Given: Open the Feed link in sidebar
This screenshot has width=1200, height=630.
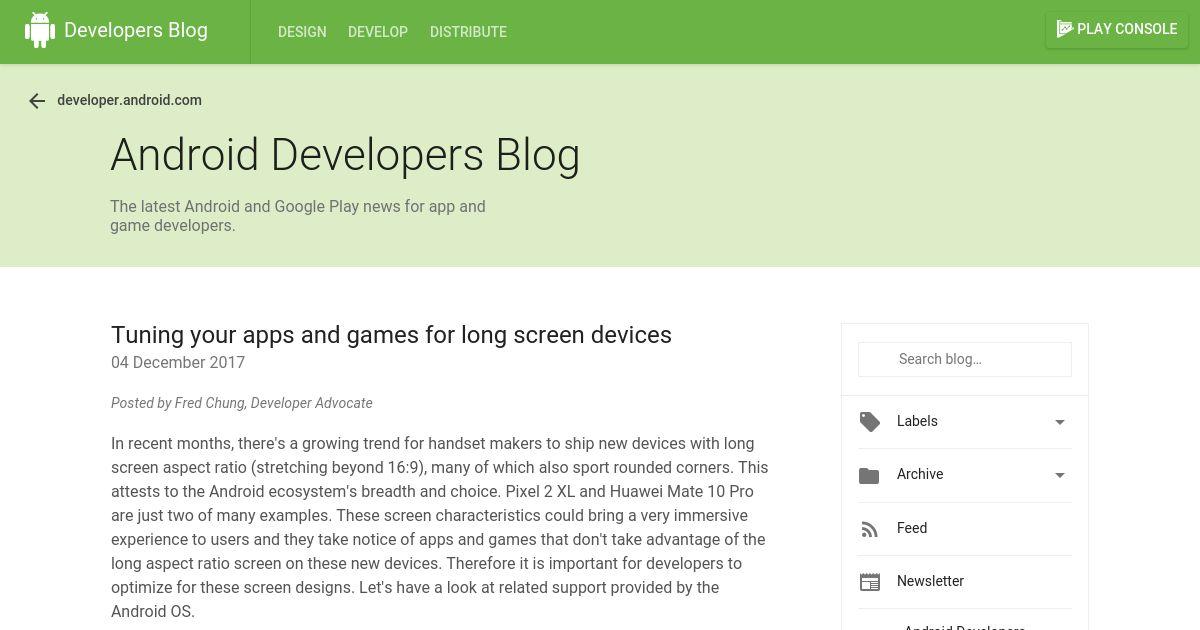Looking at the screenshot, I should click(x=912, y=528).
